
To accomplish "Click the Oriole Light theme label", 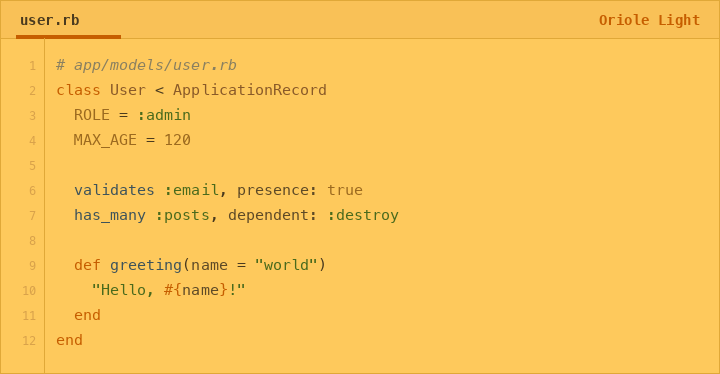I will click(649, 20).
